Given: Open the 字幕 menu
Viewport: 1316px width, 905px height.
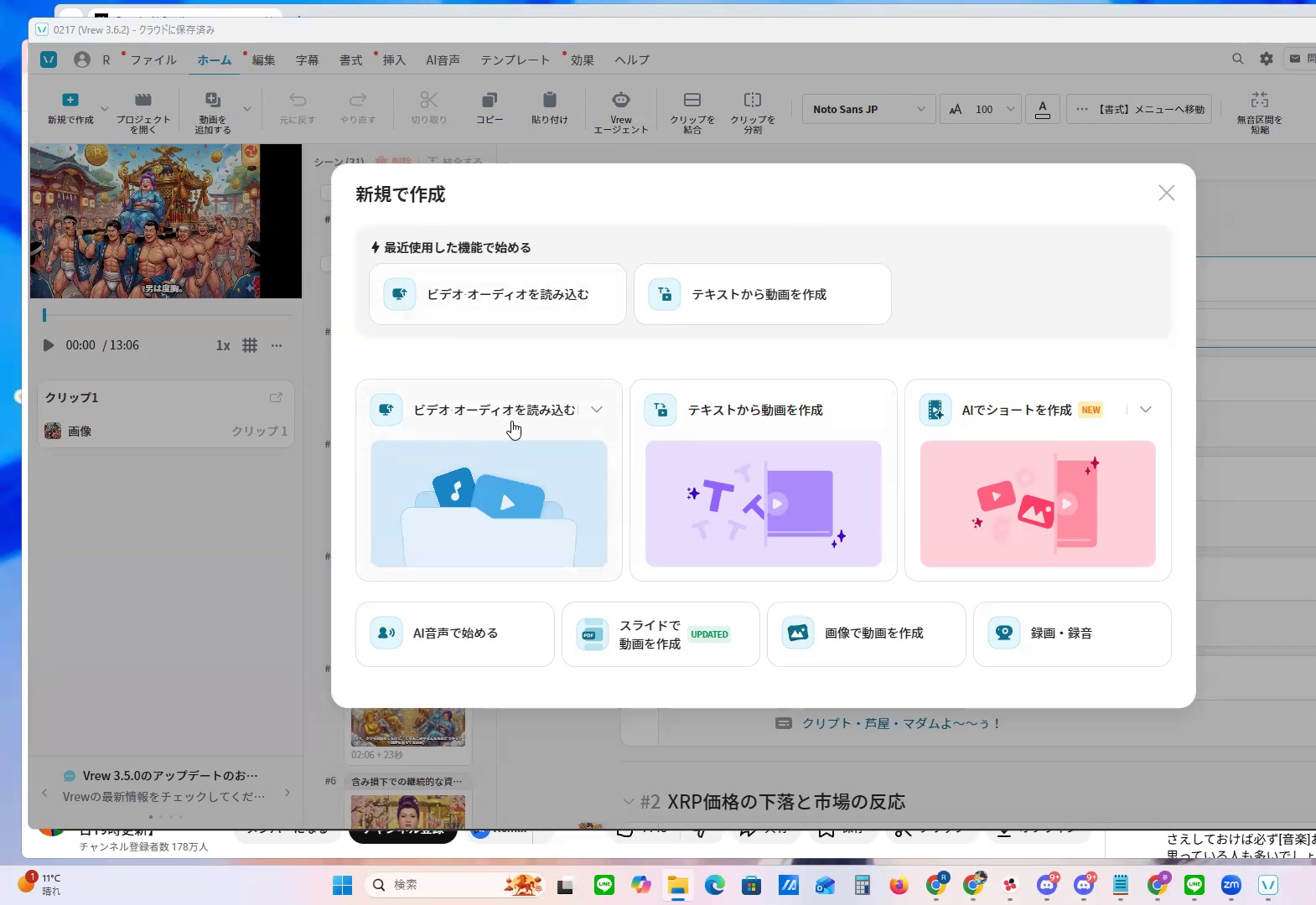Looking at the screenshot, I should 307,60.
